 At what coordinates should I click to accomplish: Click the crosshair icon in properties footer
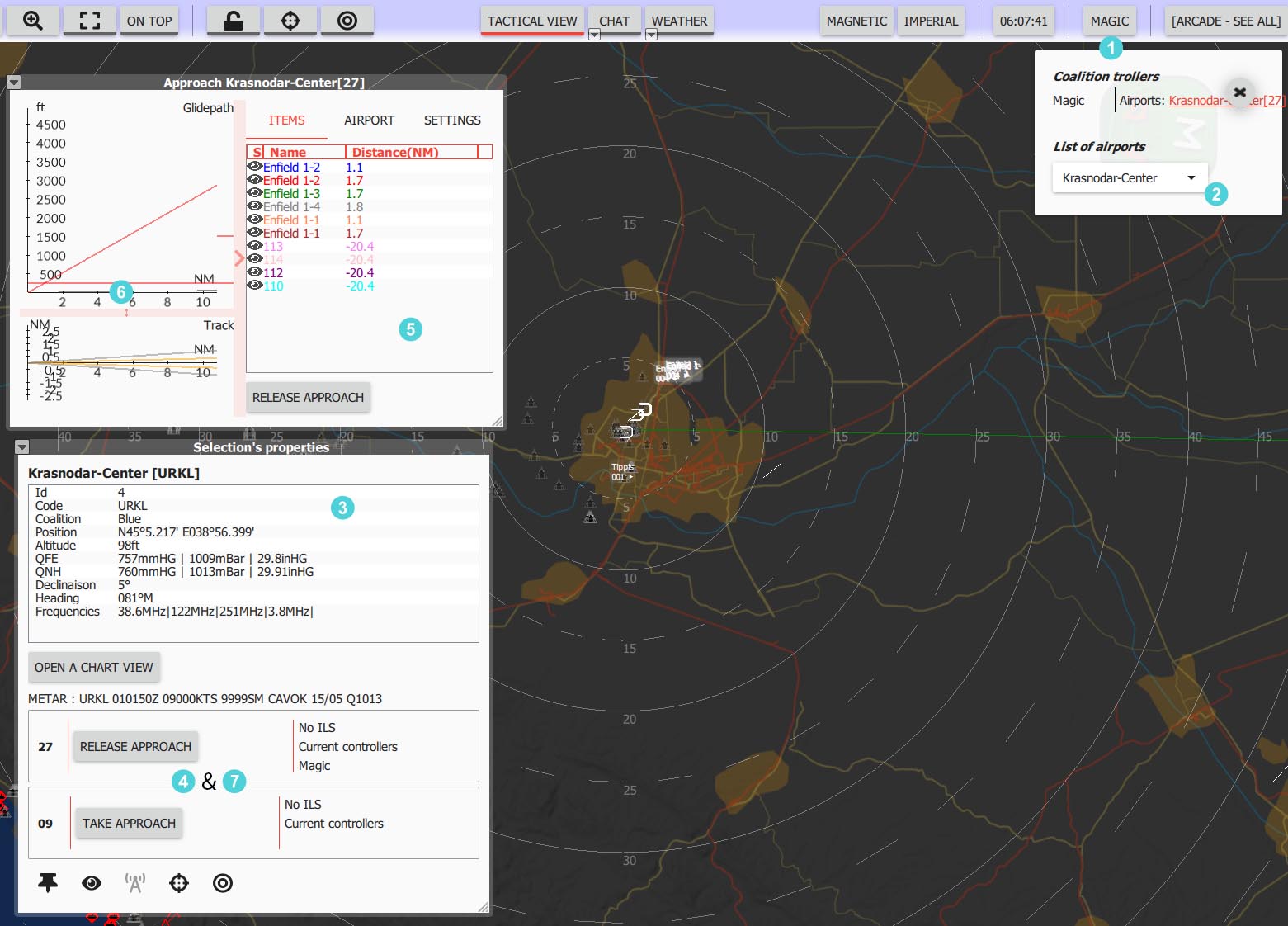point(179,883)
